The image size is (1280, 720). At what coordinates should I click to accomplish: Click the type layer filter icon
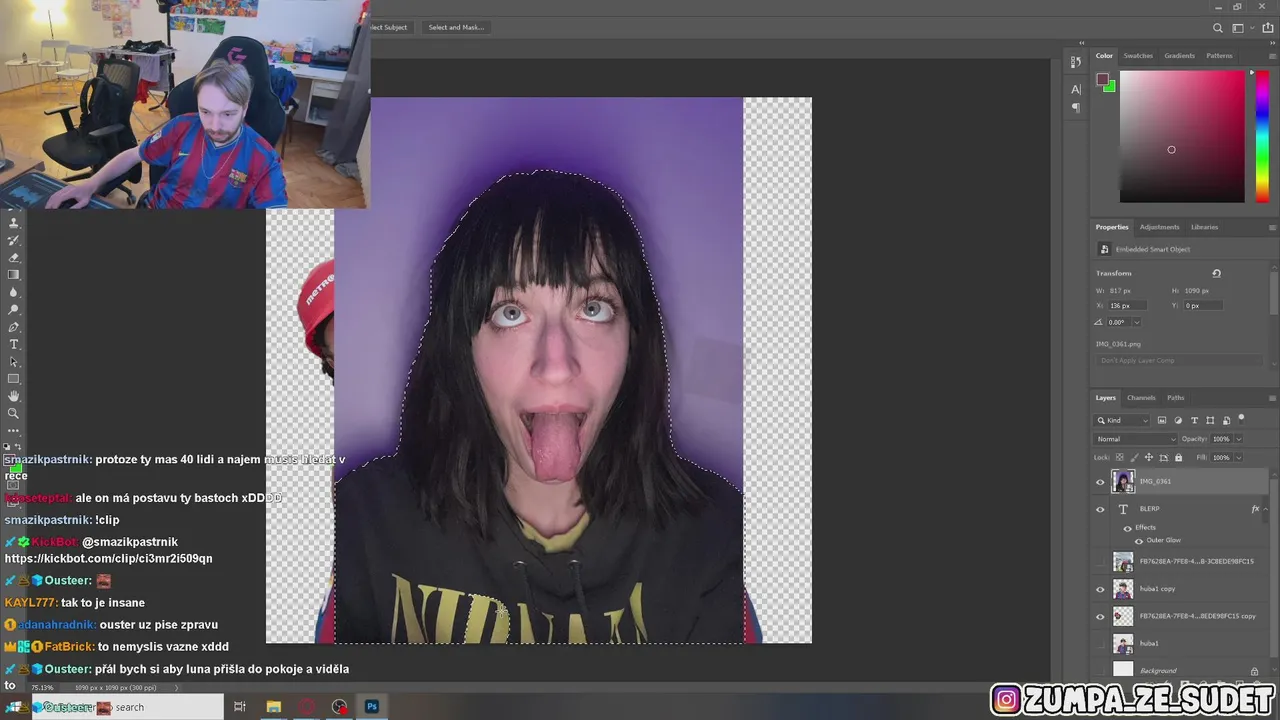(1194, 420)
